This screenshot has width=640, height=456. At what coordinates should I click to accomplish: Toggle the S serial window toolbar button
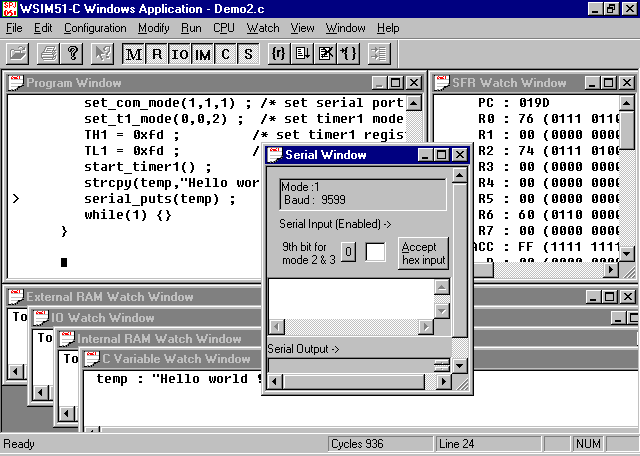tap(248, 54)
